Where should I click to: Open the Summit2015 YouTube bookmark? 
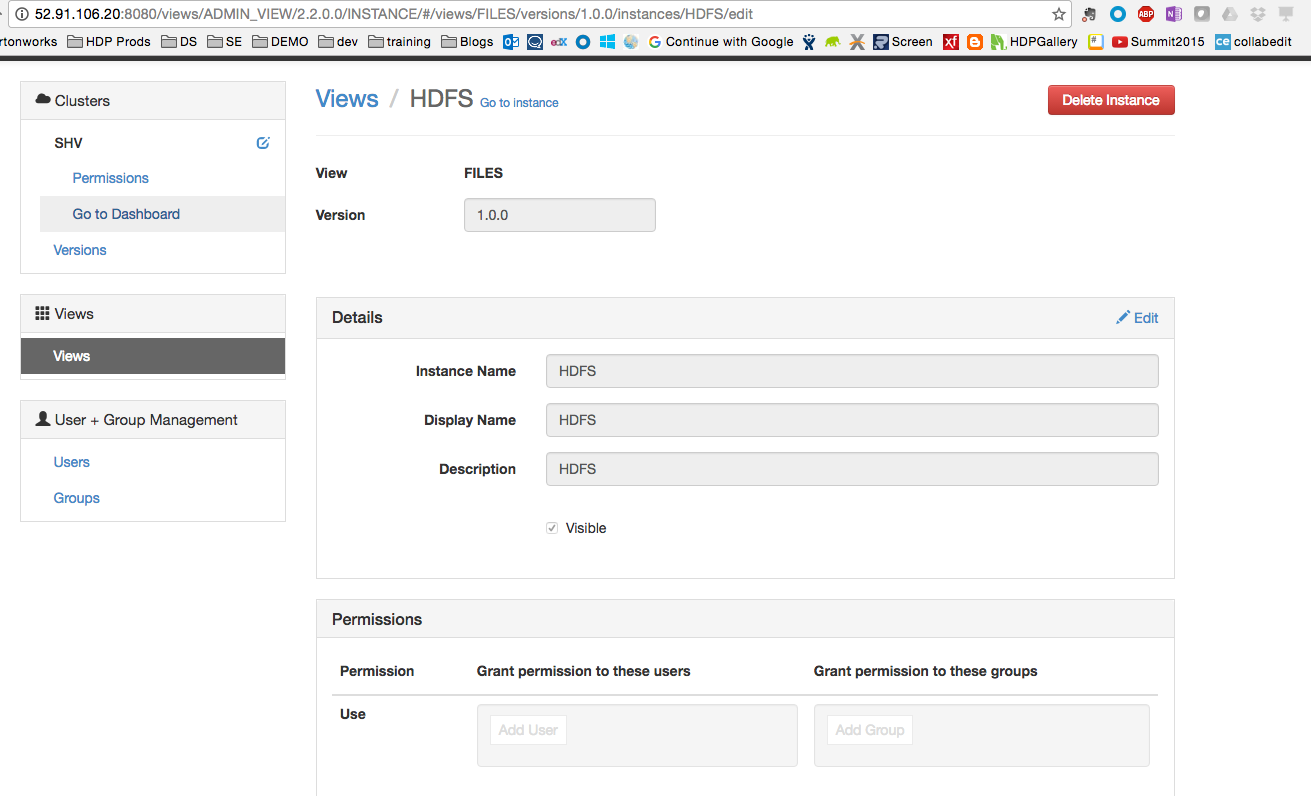pyautogui.click(x=1158, y=42)
